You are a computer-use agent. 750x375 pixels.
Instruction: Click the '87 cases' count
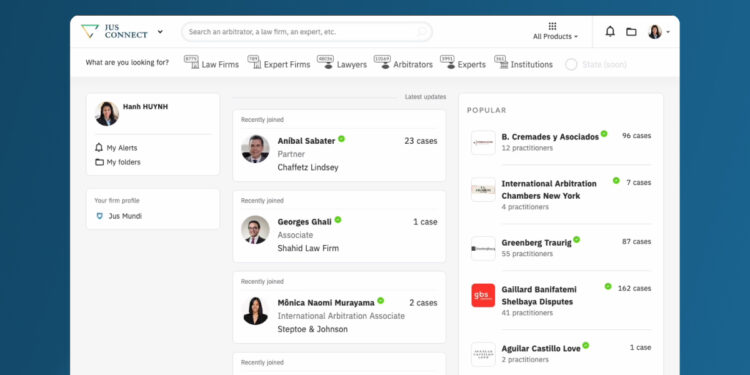(x=636, y=242)
